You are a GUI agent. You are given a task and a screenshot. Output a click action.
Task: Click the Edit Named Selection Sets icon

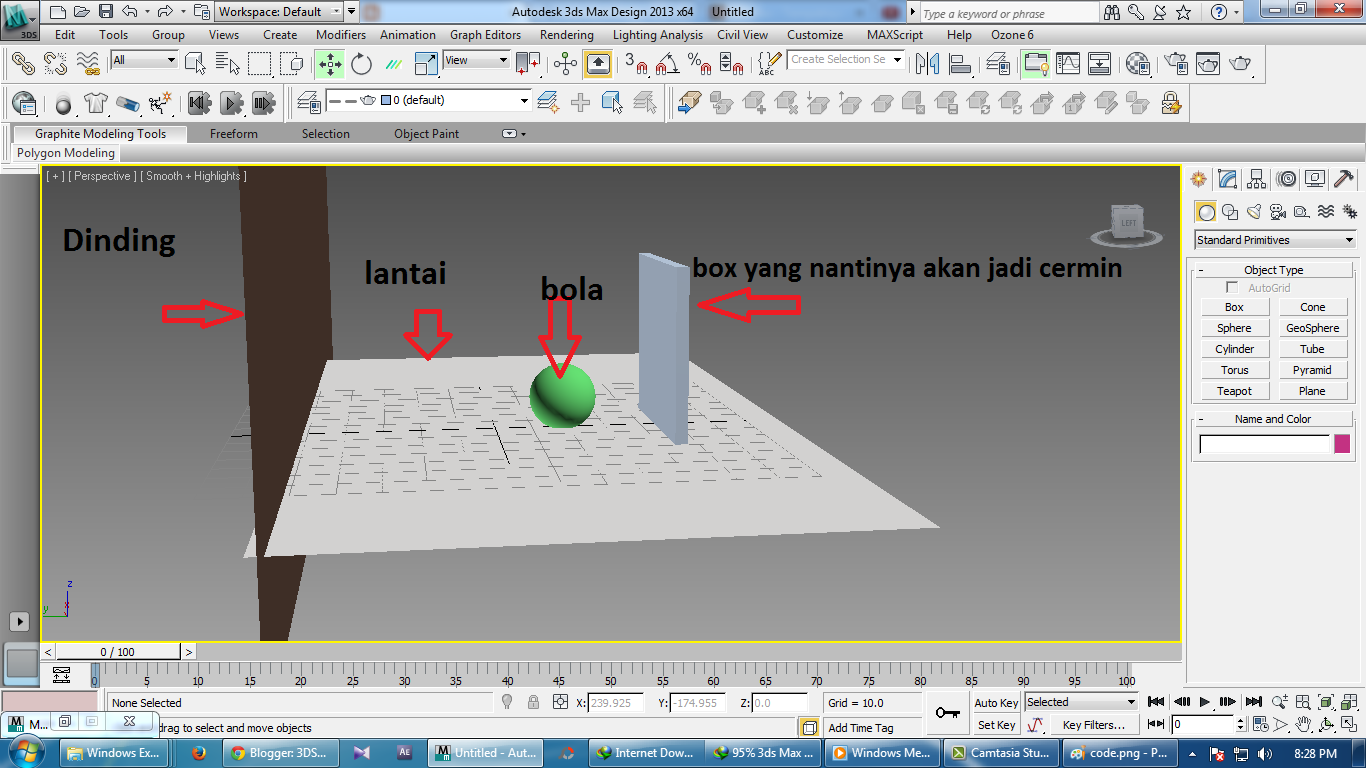tap(767, 63)
